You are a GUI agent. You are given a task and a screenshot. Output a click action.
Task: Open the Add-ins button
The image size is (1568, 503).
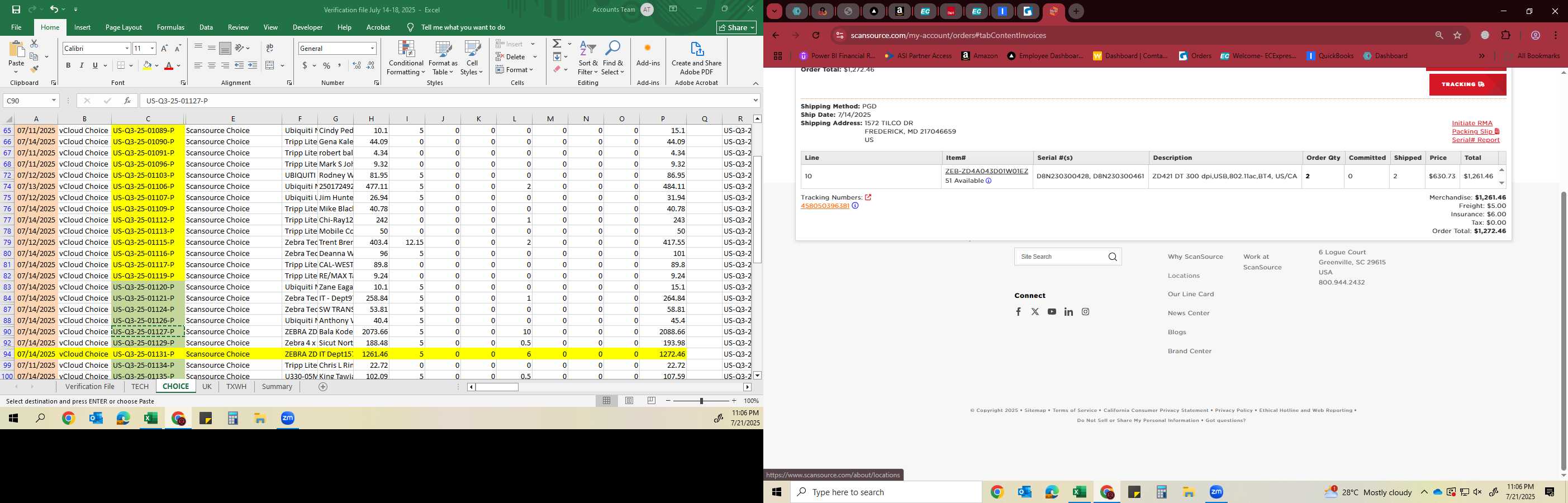click(x=648, y=54)
